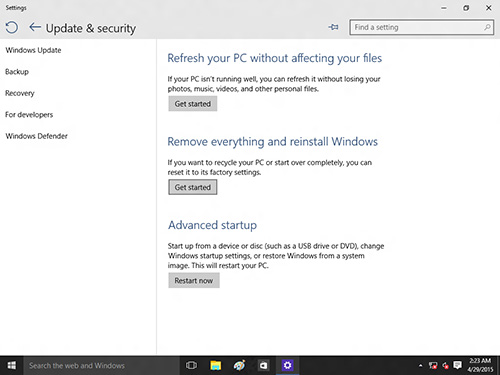The height and width of the screenshot is (375, 500).
Task: Open the Backup section
Action: coord(17,72)
